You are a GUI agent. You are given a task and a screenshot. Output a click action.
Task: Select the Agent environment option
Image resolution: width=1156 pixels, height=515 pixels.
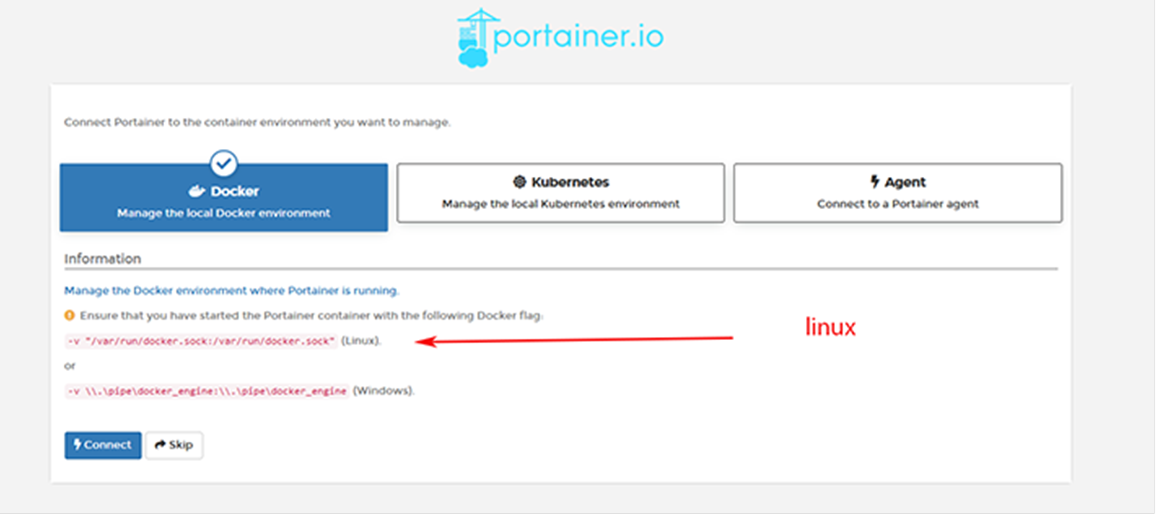(x=898, y=193)
